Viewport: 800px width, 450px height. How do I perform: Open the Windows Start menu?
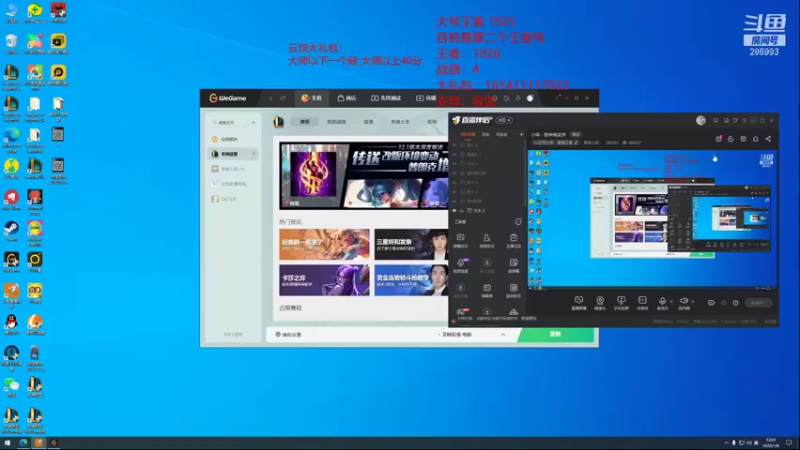coord(7,443)
